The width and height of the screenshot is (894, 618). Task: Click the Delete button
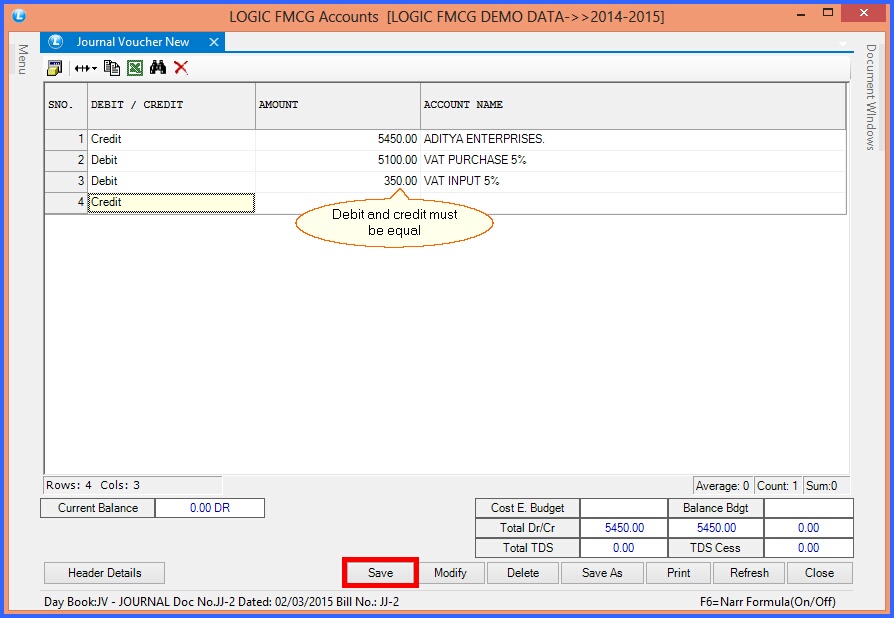tap(523, 573)
